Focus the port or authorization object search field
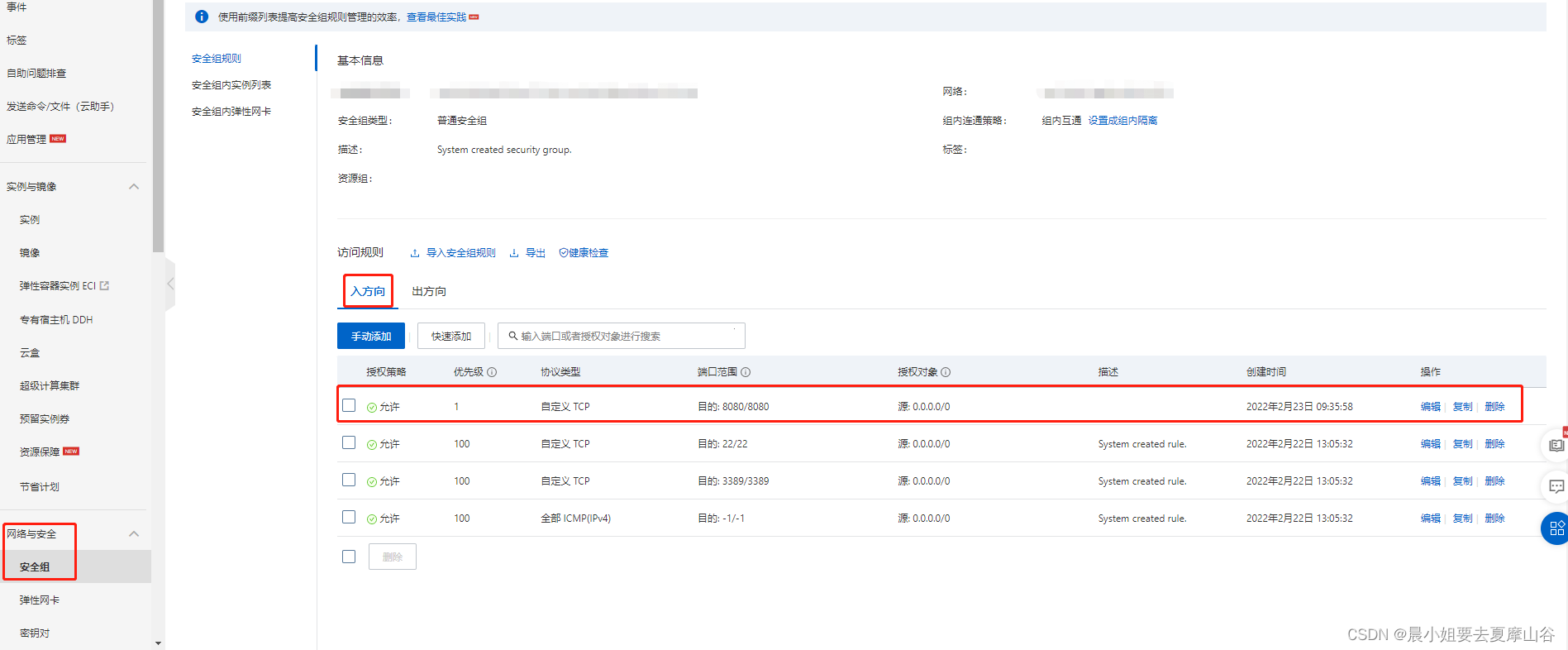Screen dimensions: 1568x650 pyautogui.click(x=622, y=336)
